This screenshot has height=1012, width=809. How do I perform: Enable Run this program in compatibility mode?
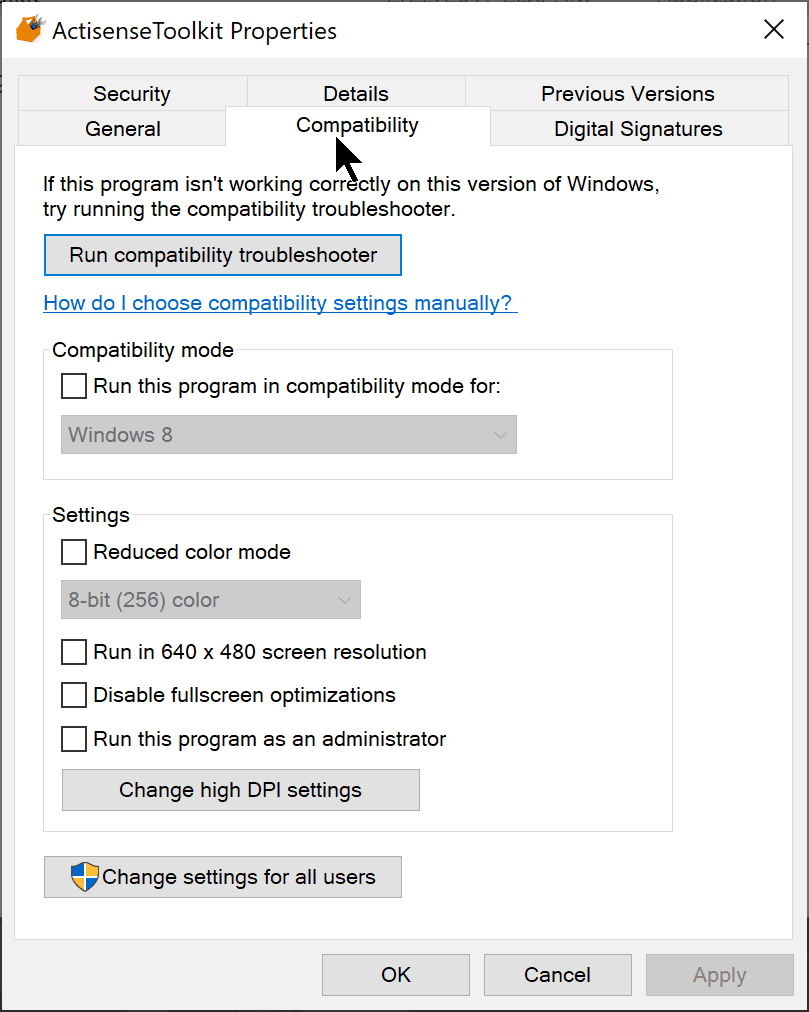[x=74, y=386]
